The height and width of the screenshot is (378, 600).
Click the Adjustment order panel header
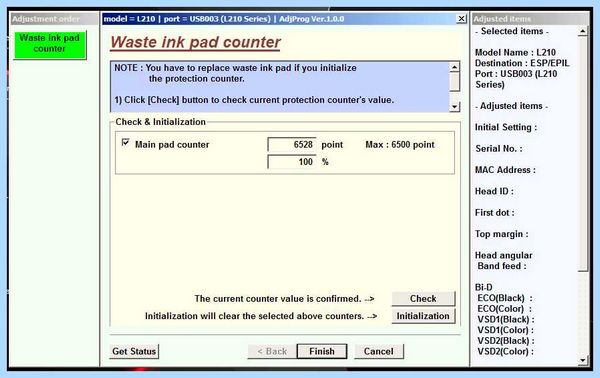click(x=54, y=19)
